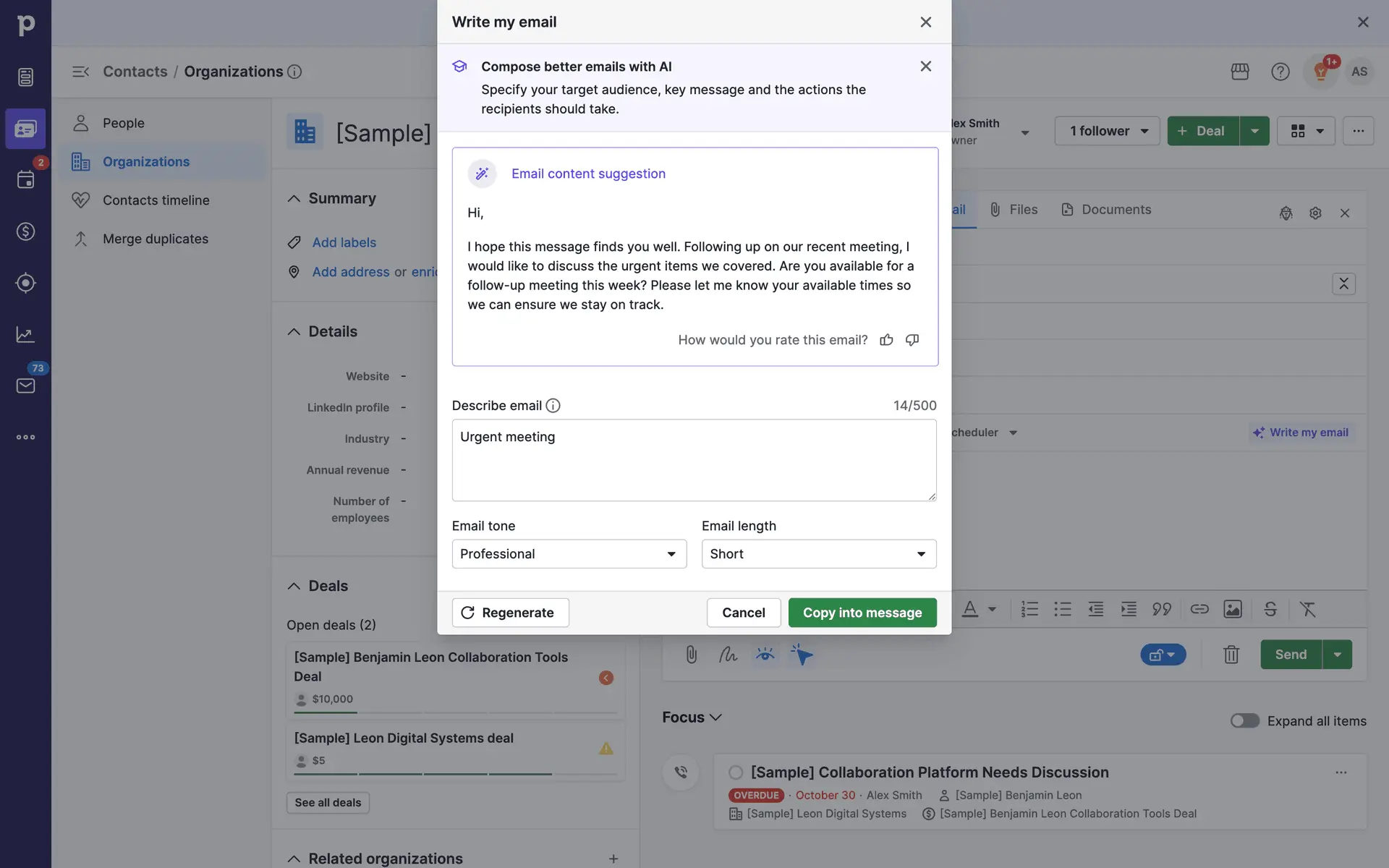Click the delete draft trash icon
Screen dimensions: 1389x868
1231,655
